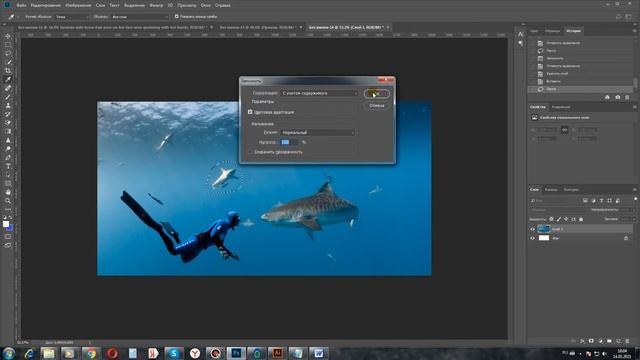The image size is (640, 360).
Task: Select the Blur tool
Action: point(8,140)
